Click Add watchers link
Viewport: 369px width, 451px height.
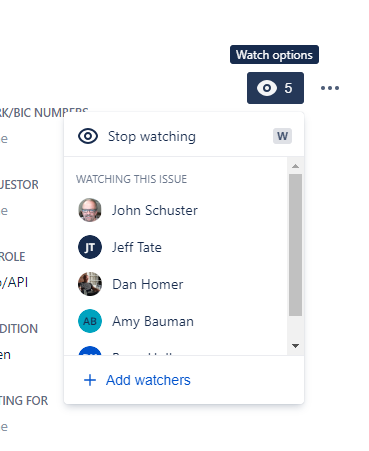[148, 380]
